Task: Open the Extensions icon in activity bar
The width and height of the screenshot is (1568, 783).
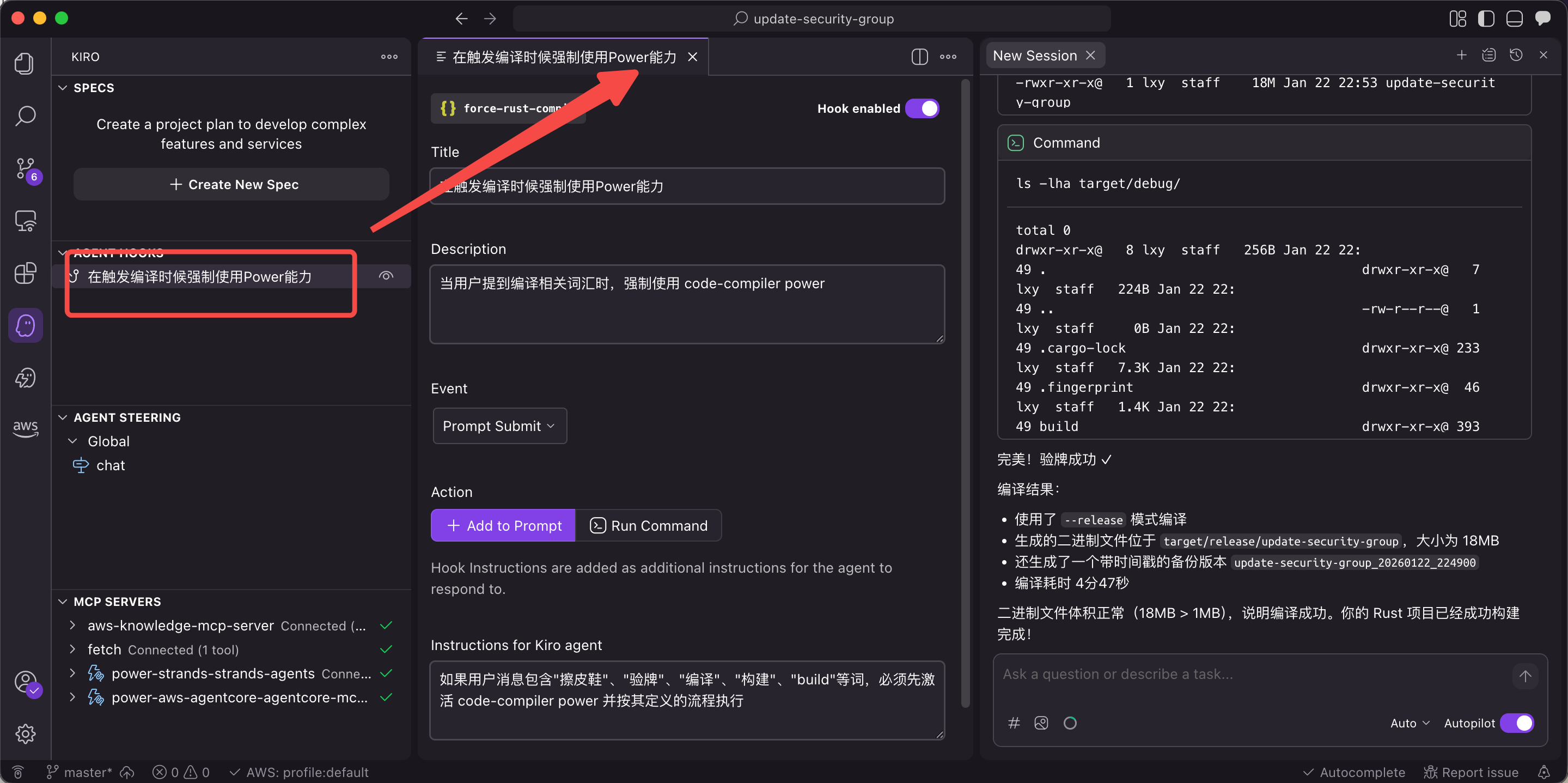Action: [25, 273]
